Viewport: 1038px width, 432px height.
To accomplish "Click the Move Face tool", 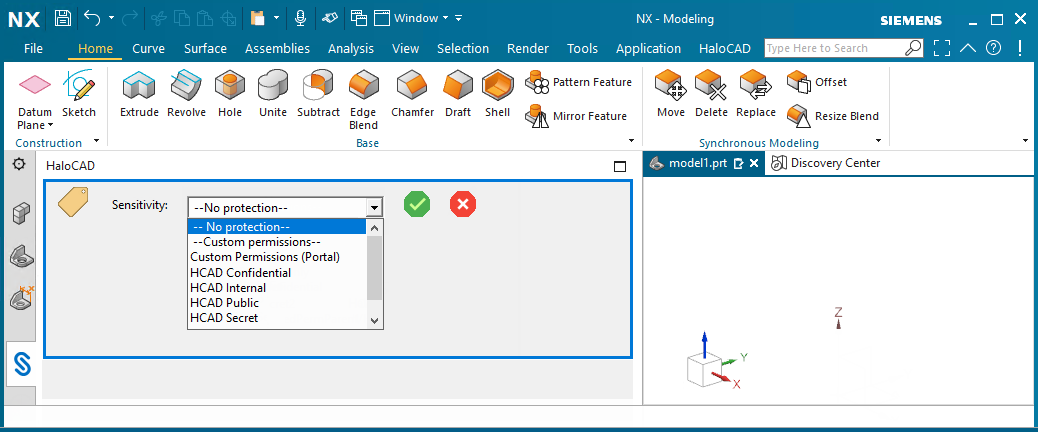I will (x=671, y=96).
